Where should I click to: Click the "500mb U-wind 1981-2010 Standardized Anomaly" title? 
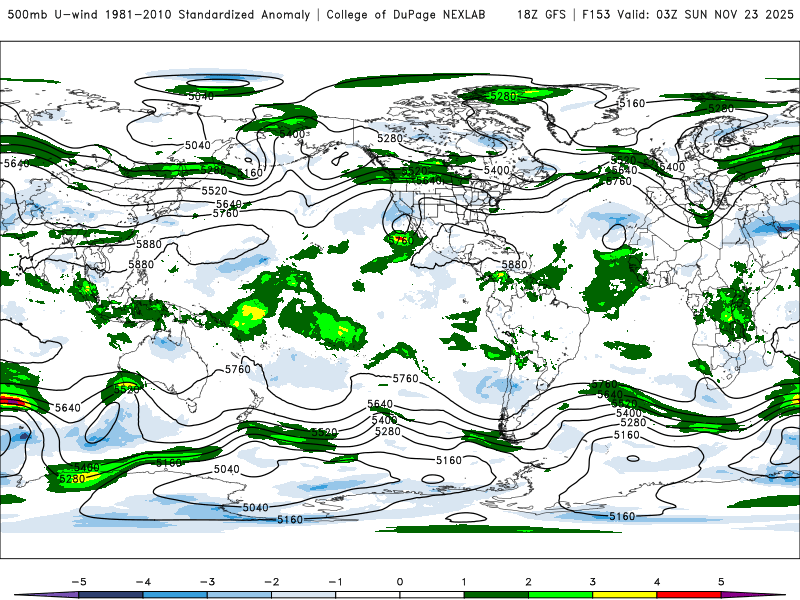click(x=159, y=15)
